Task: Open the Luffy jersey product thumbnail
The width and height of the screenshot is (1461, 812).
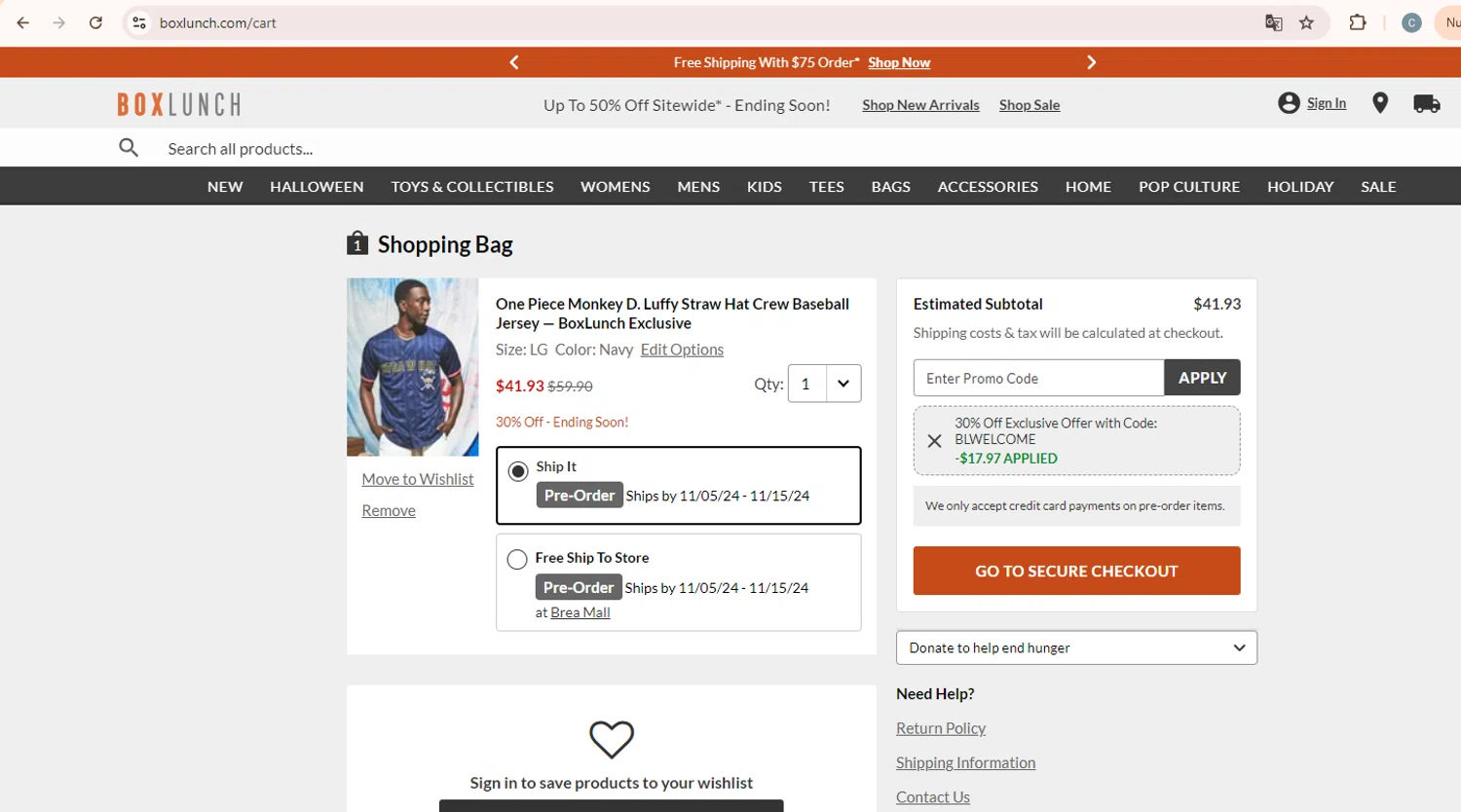Action: pos(413,367)
